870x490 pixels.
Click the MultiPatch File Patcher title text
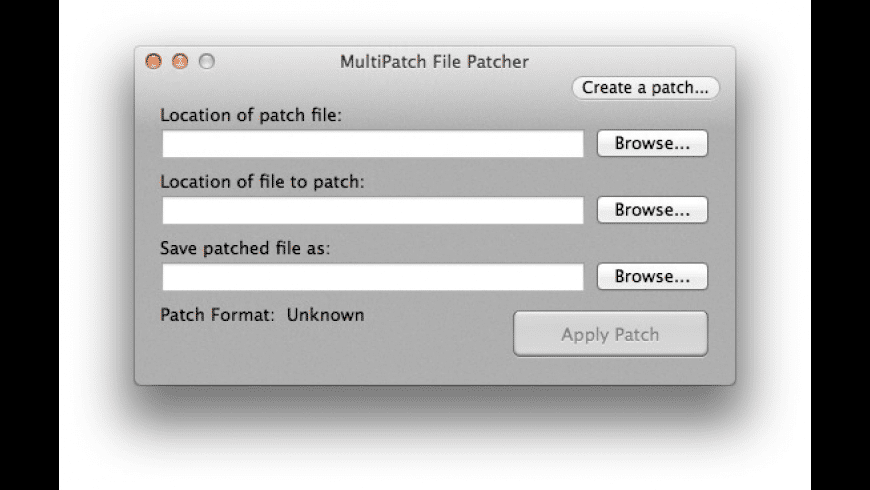point(434,62)
